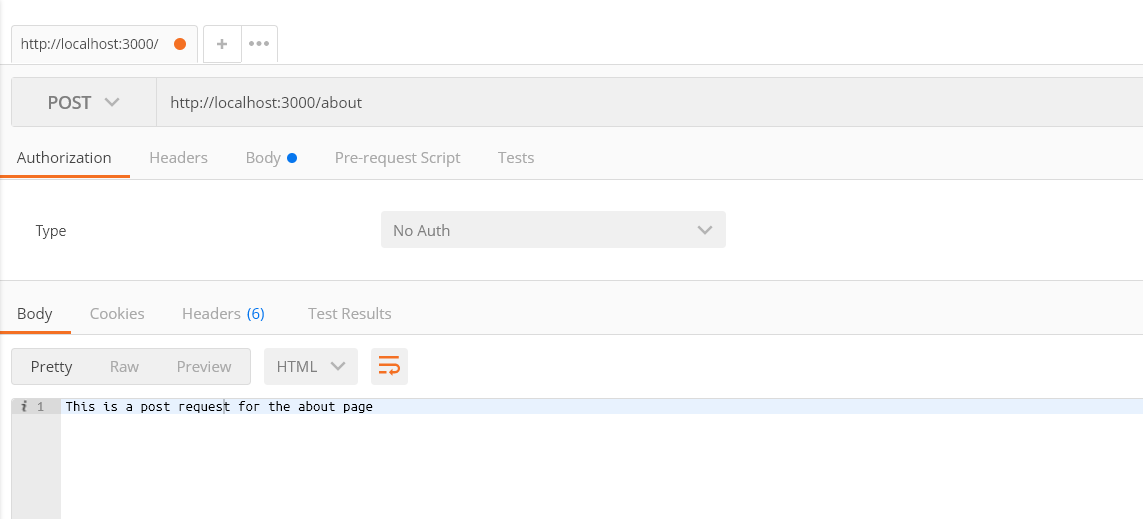Expand the No Auth type dropdown
The width and height of the screenshot is (1143, 519).
553,230
